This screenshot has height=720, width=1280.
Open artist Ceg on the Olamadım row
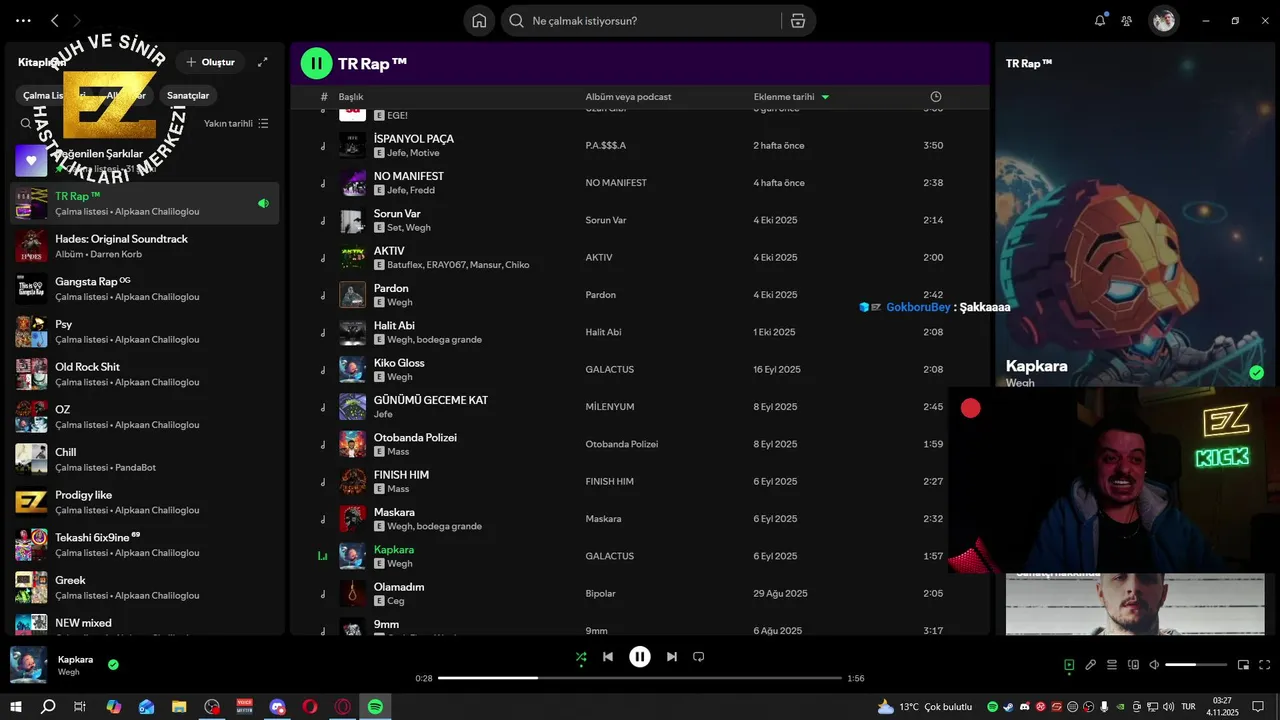[x=396, y=601]
